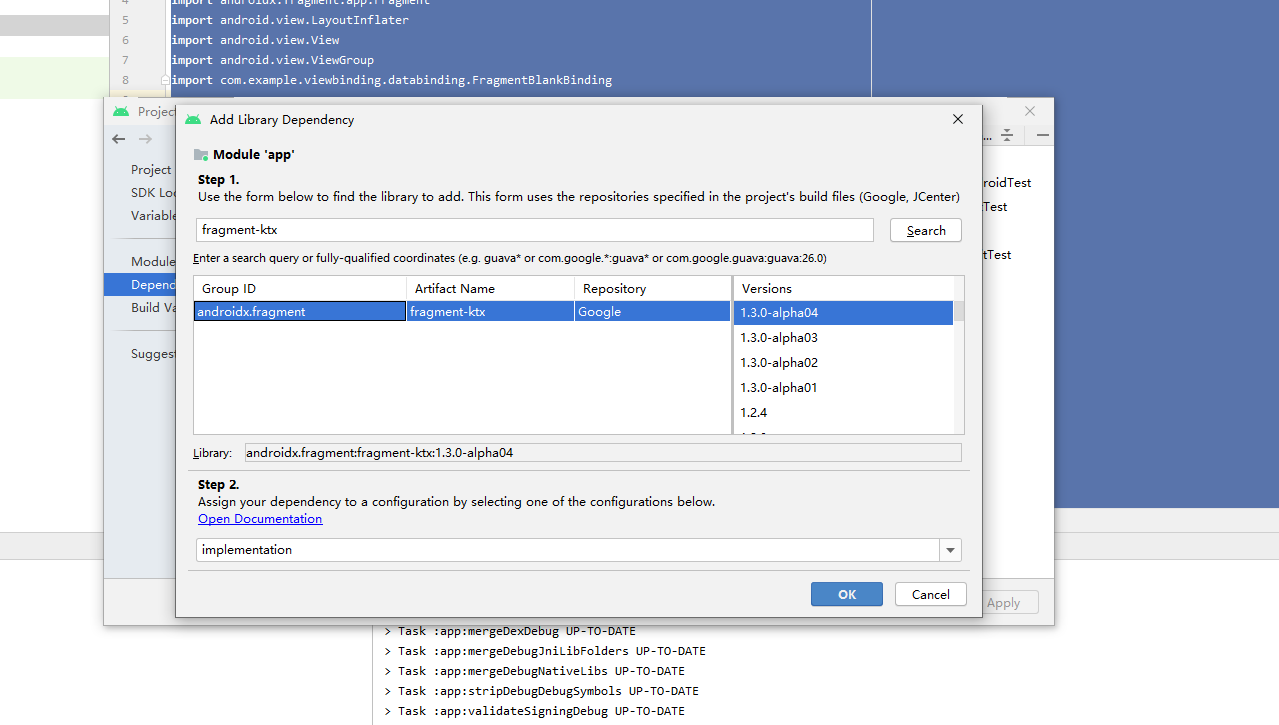The width and height of the screenshot is (1279, 725).
Task: Select version 1.3.0-alpha01
Action: [x=843, y=388]
